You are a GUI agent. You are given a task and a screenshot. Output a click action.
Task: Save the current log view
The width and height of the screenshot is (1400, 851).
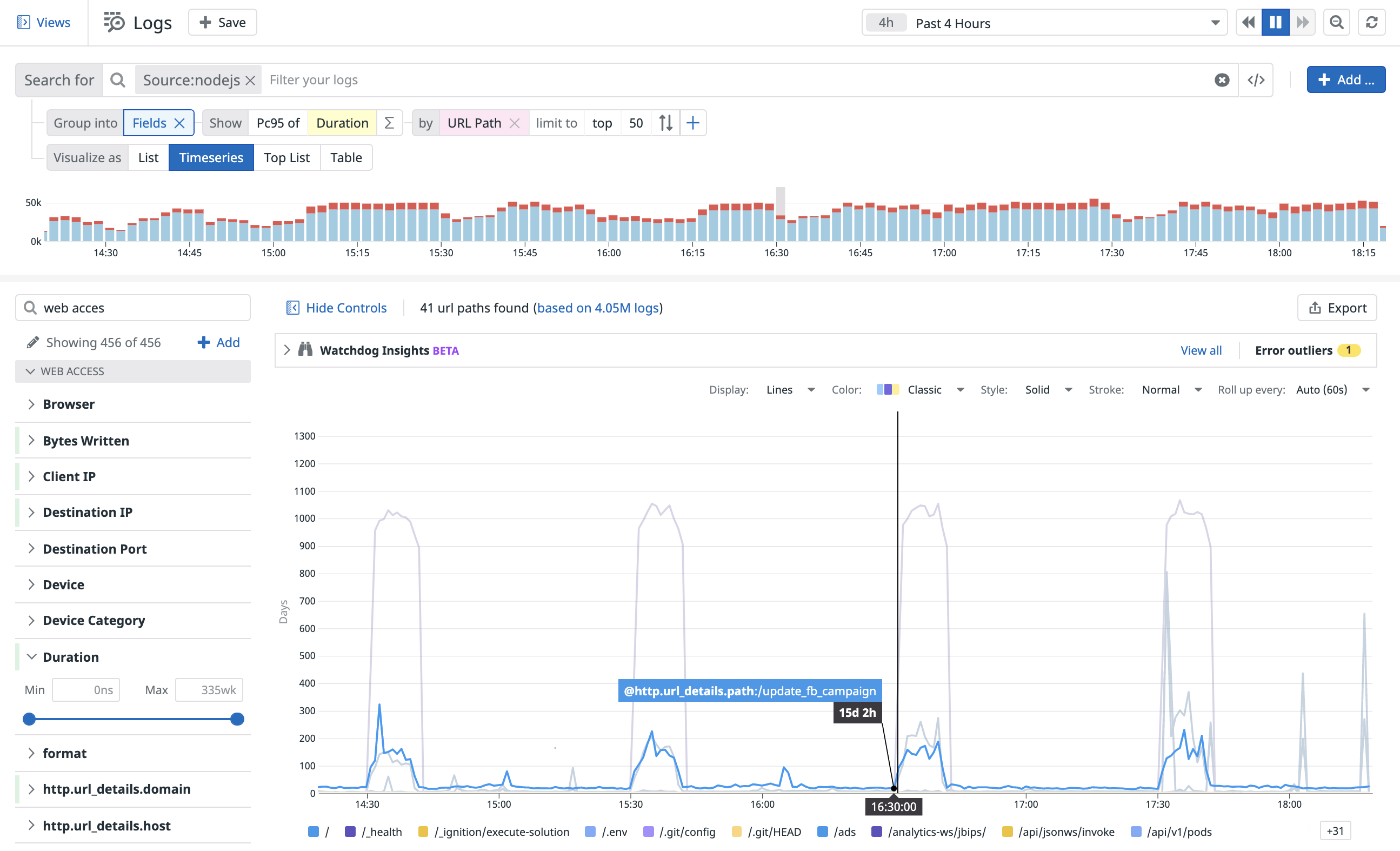tap(222, 22)
